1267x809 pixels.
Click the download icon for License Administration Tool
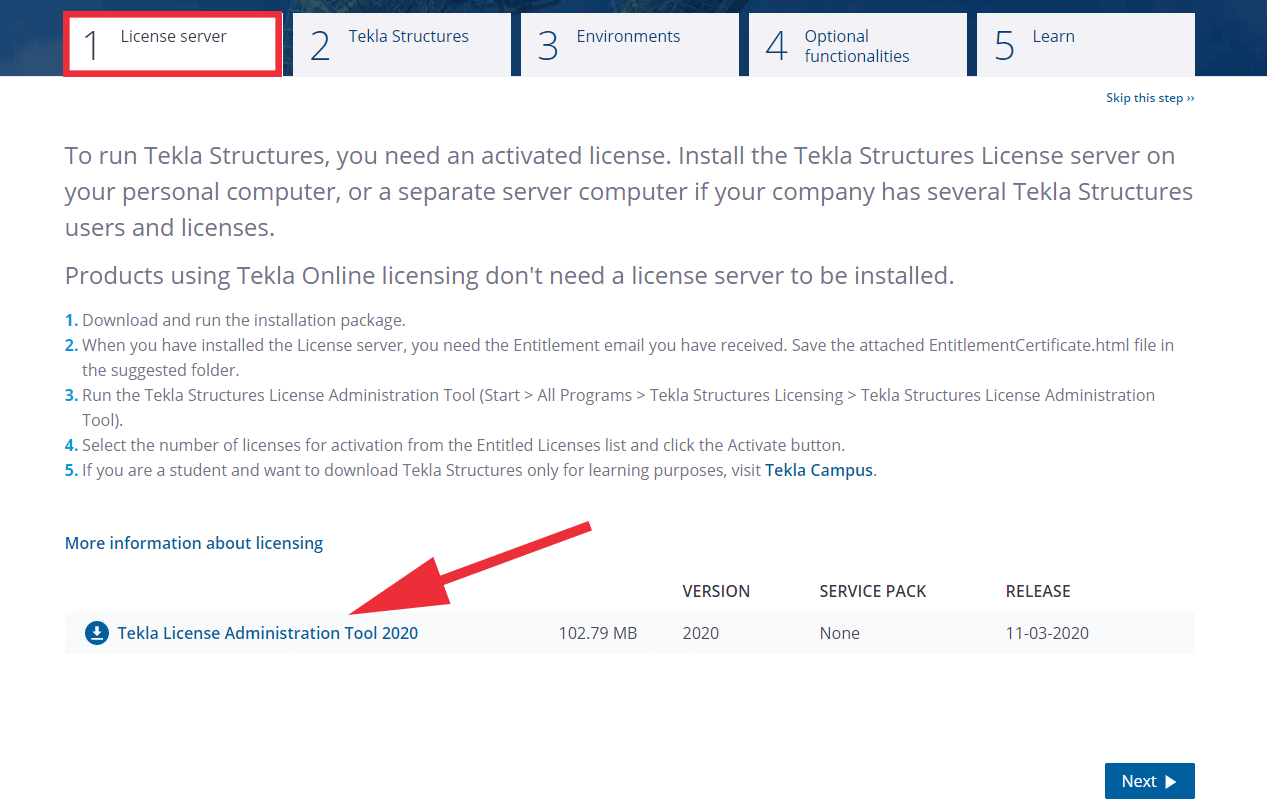coord(97,633)
